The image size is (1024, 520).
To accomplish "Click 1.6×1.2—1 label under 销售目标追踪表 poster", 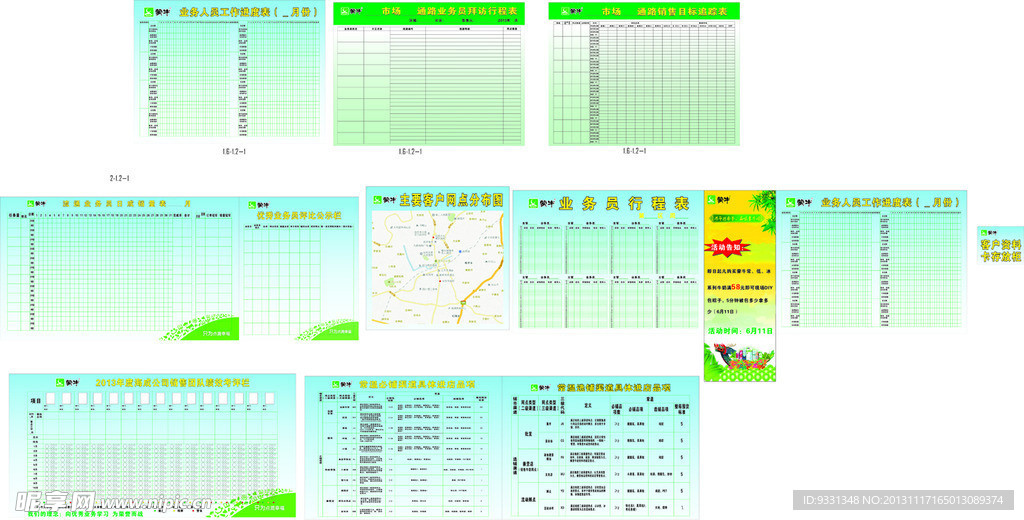I will coord(634,151).
